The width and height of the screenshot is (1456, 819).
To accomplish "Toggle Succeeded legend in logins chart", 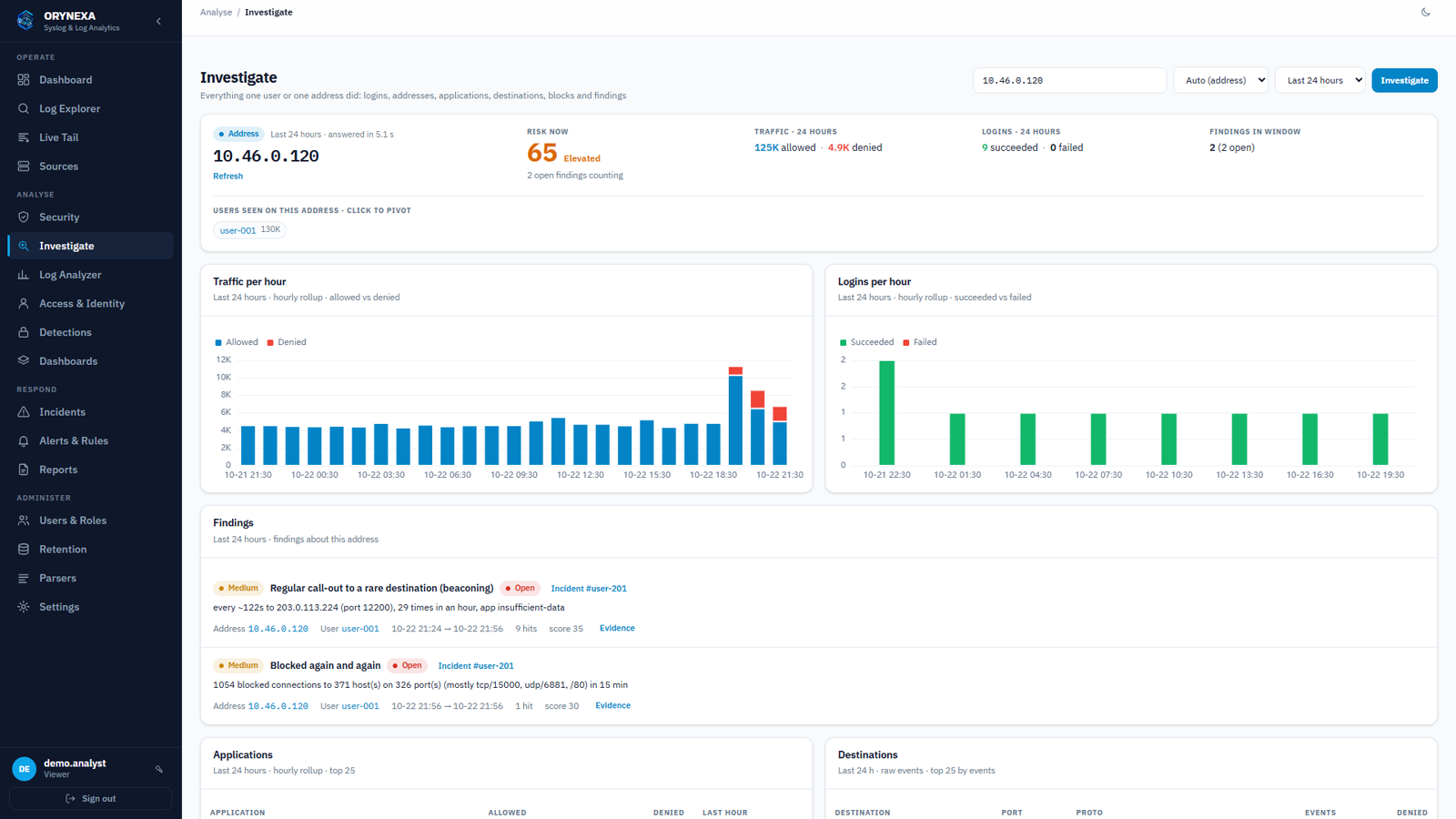I will (866, 342).
